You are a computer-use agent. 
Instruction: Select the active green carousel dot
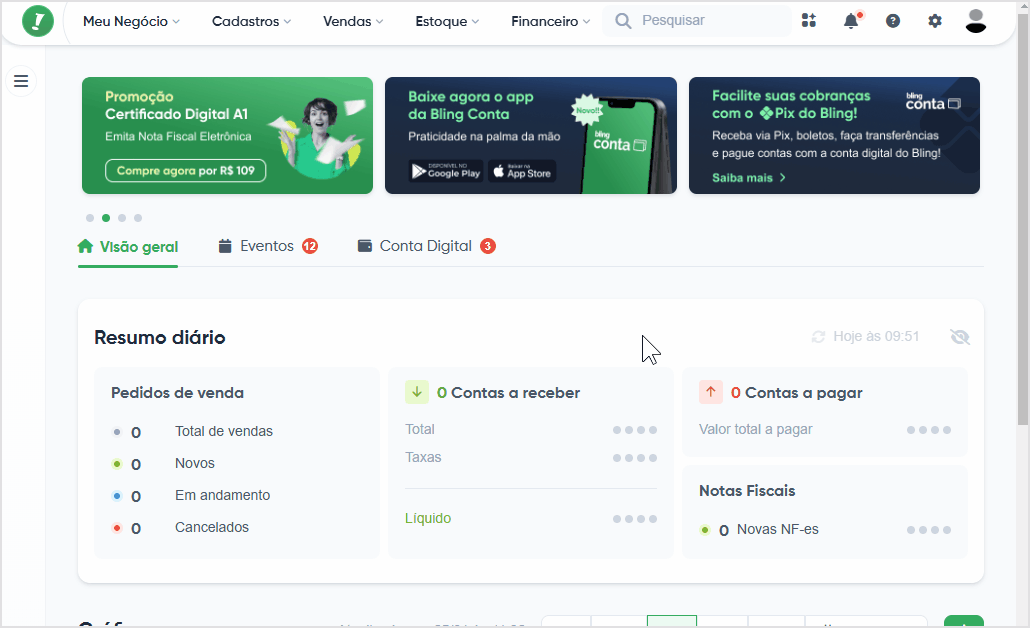coord(106,218)
